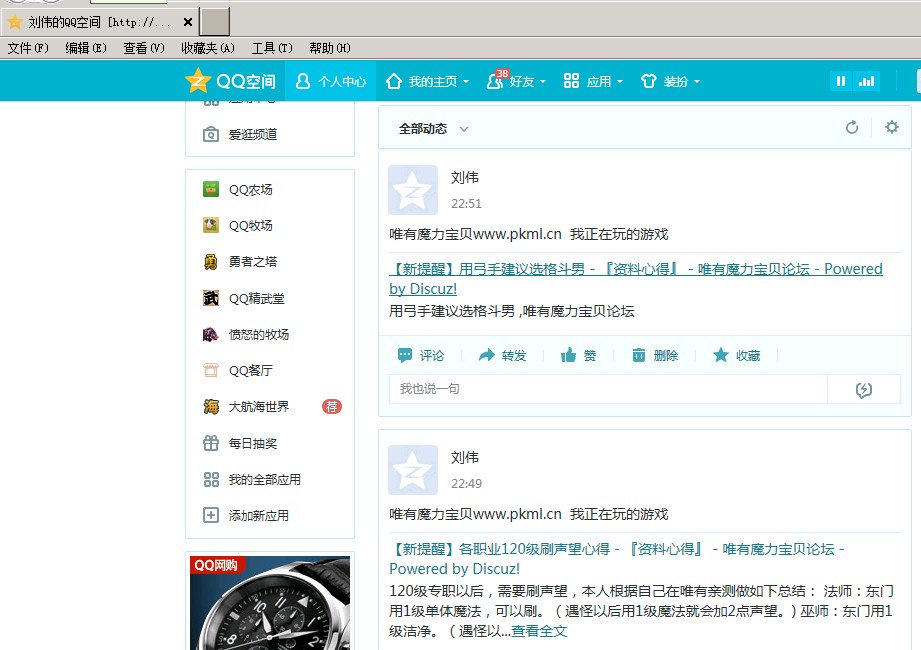The width and height of the screenshot is (921, 650).
Task: Click the QQ农场 app icon
Action: (211, 189)
